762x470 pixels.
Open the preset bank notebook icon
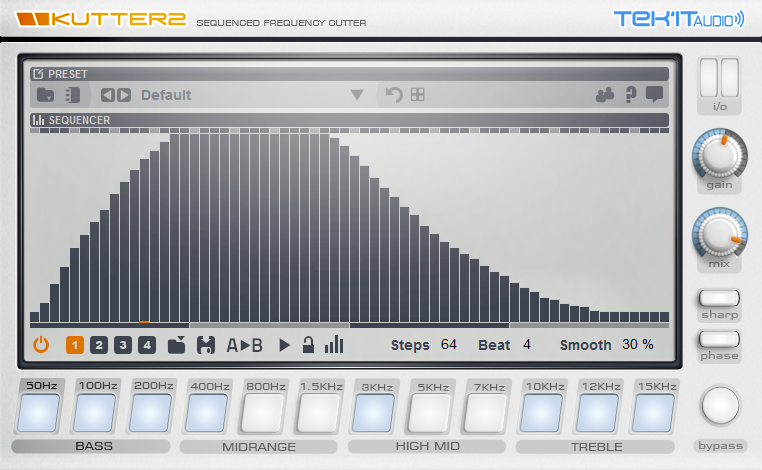(72, 95)
